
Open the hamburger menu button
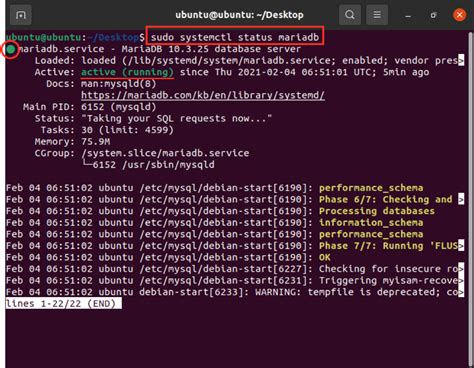(x=377, y=15)
